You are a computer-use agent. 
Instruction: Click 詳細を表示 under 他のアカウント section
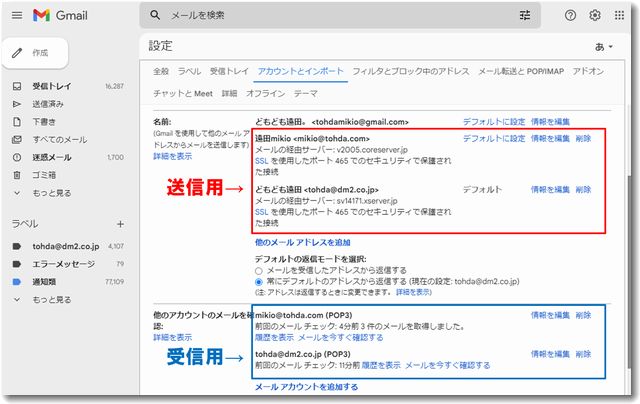click(172, 337)
